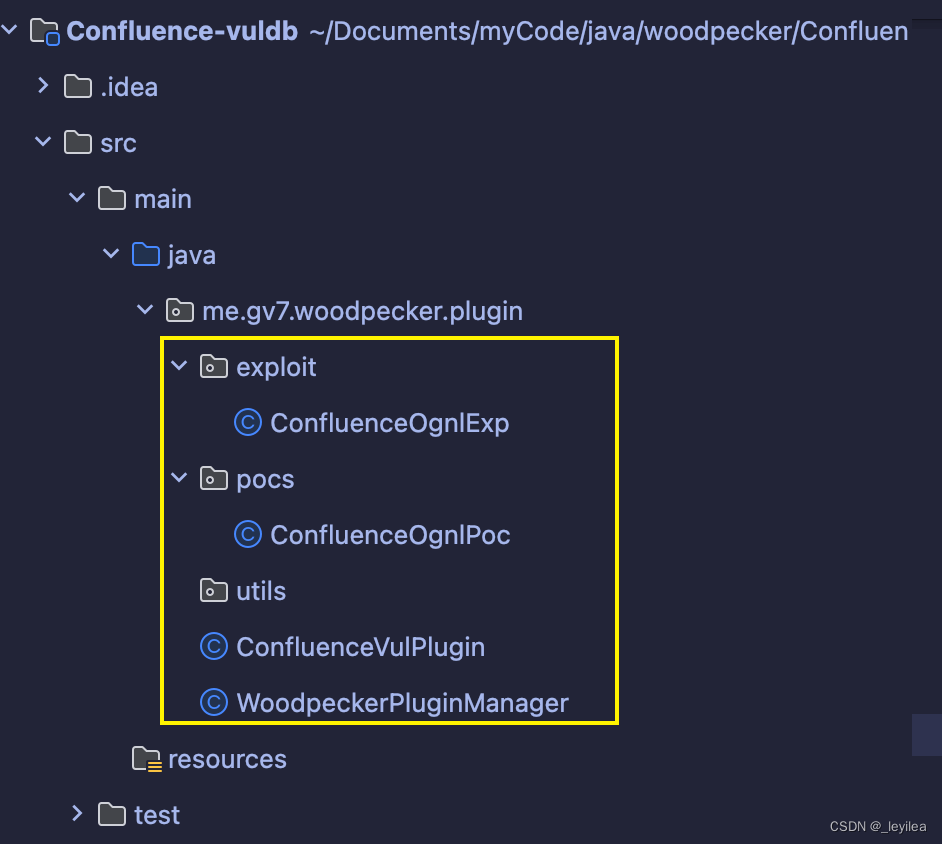
Task: Open the WoodpeckerPluginManager class
Action: 401,702
